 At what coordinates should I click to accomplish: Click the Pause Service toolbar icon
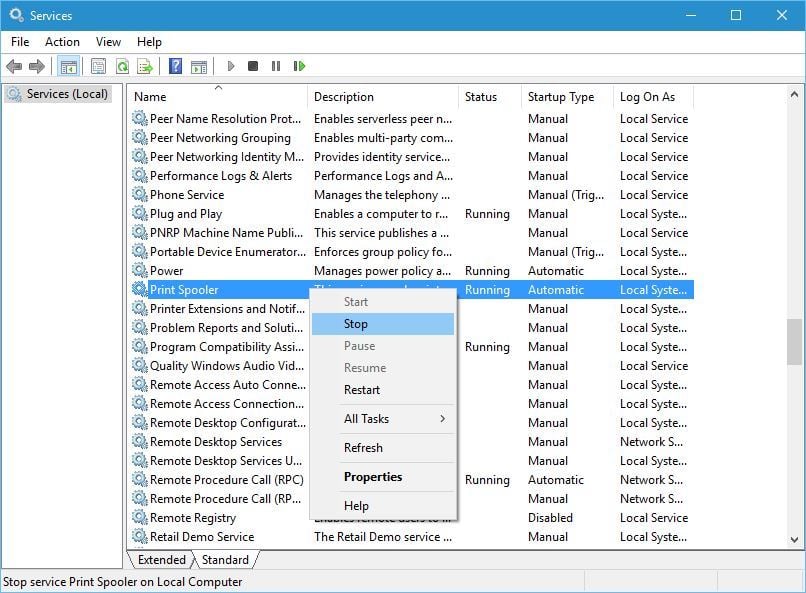(x=276, y=66)
